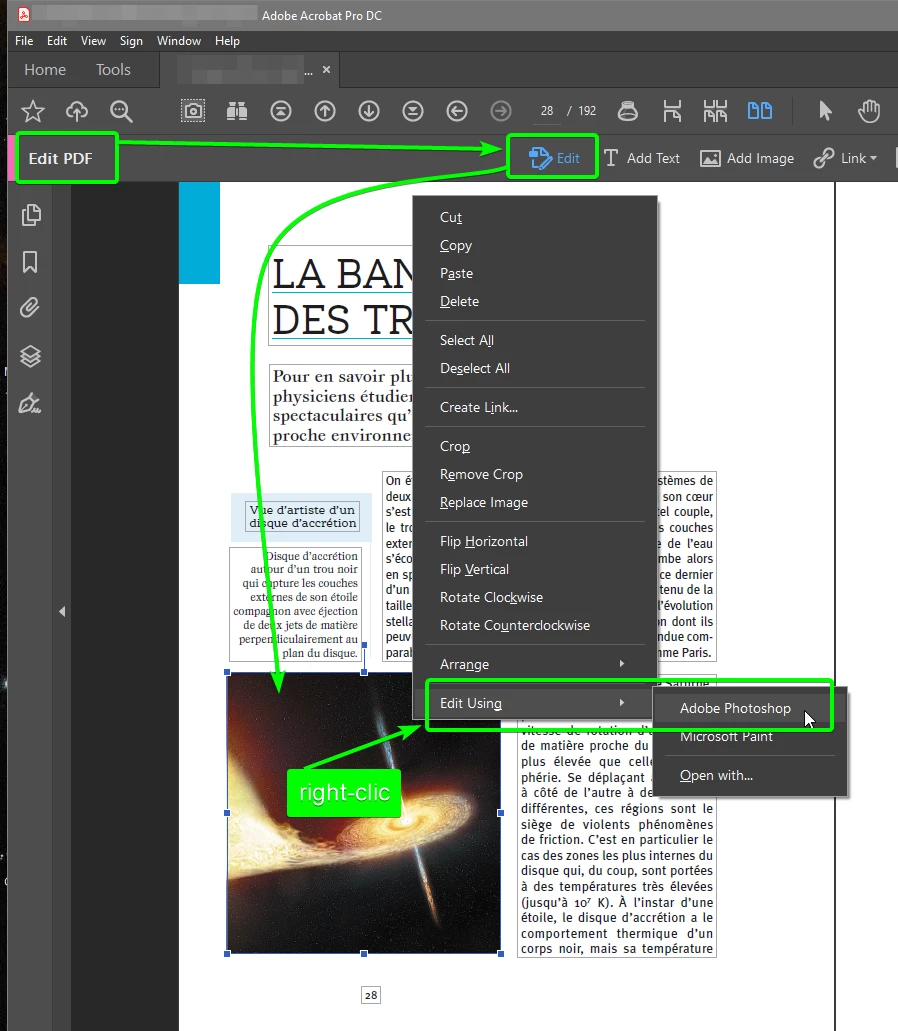The height and width of the screenshot is (1031, 898).
Task: Choose Rotate Clockwise menu entry
Action: pyautogui.click(x=535, y=597)
